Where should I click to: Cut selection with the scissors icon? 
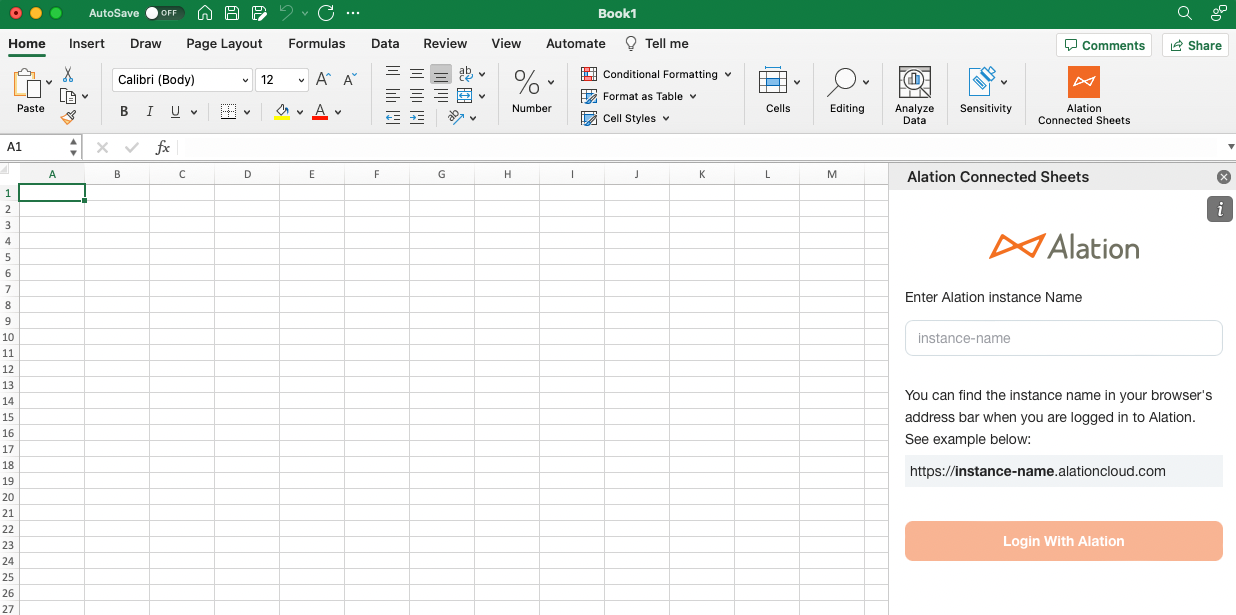pyautogui.click(x=68, y=75)
